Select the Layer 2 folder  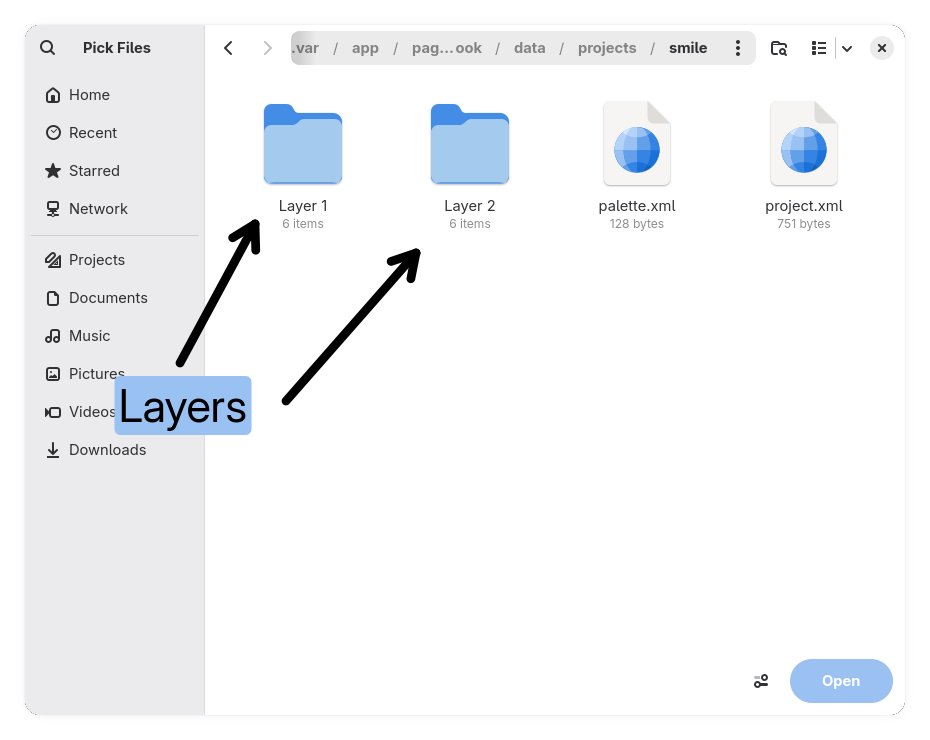[x=470, y=166]
